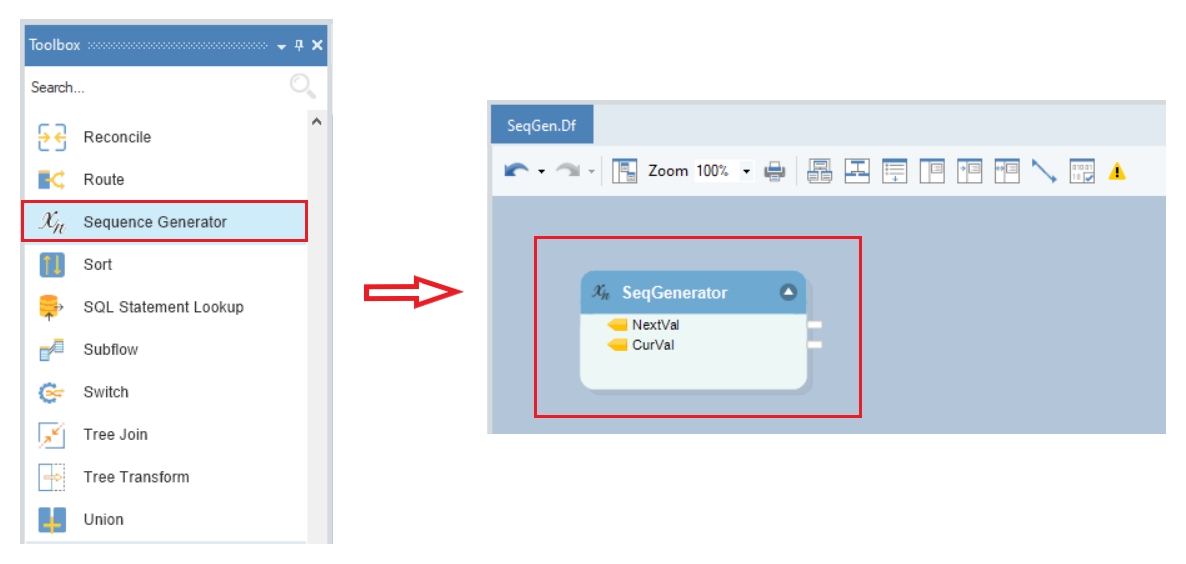Open the undo history dropdown arrow
The height and width of the screenshot is (564, 1186).
pyautogui.click(x=541, y=172)
